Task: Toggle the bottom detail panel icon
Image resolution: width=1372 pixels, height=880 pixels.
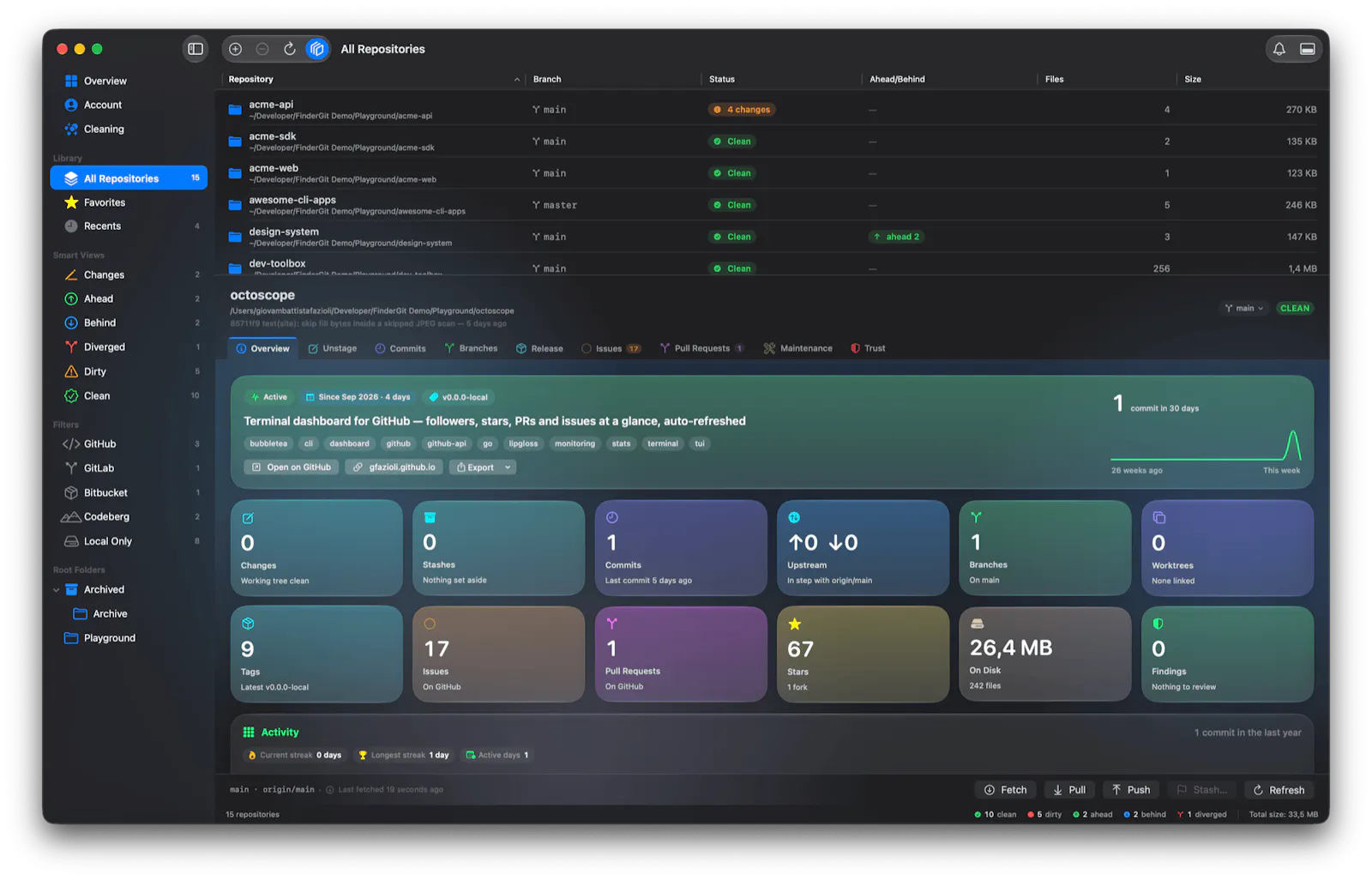Action: click(x=1307, y=49)
